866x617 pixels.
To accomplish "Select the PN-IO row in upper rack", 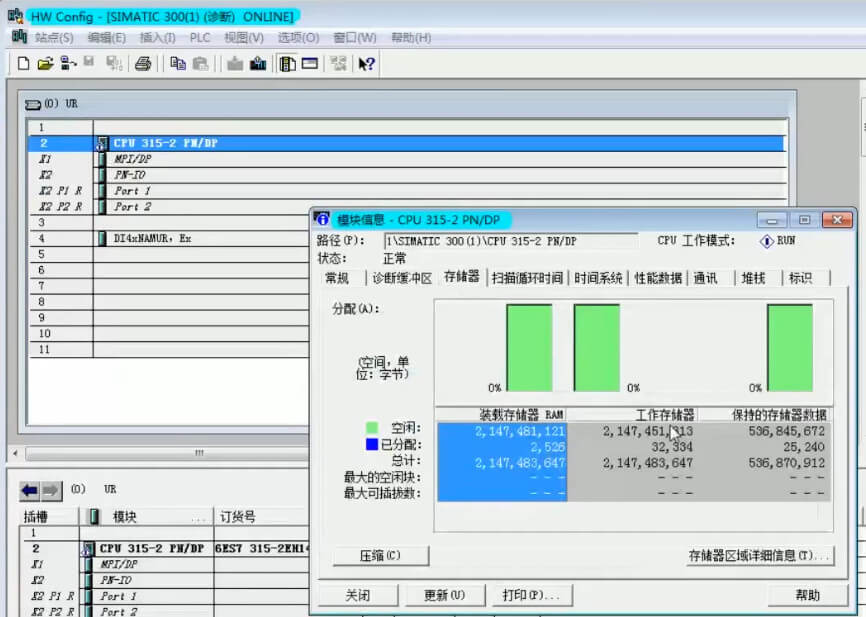I will tap(407, 175).
